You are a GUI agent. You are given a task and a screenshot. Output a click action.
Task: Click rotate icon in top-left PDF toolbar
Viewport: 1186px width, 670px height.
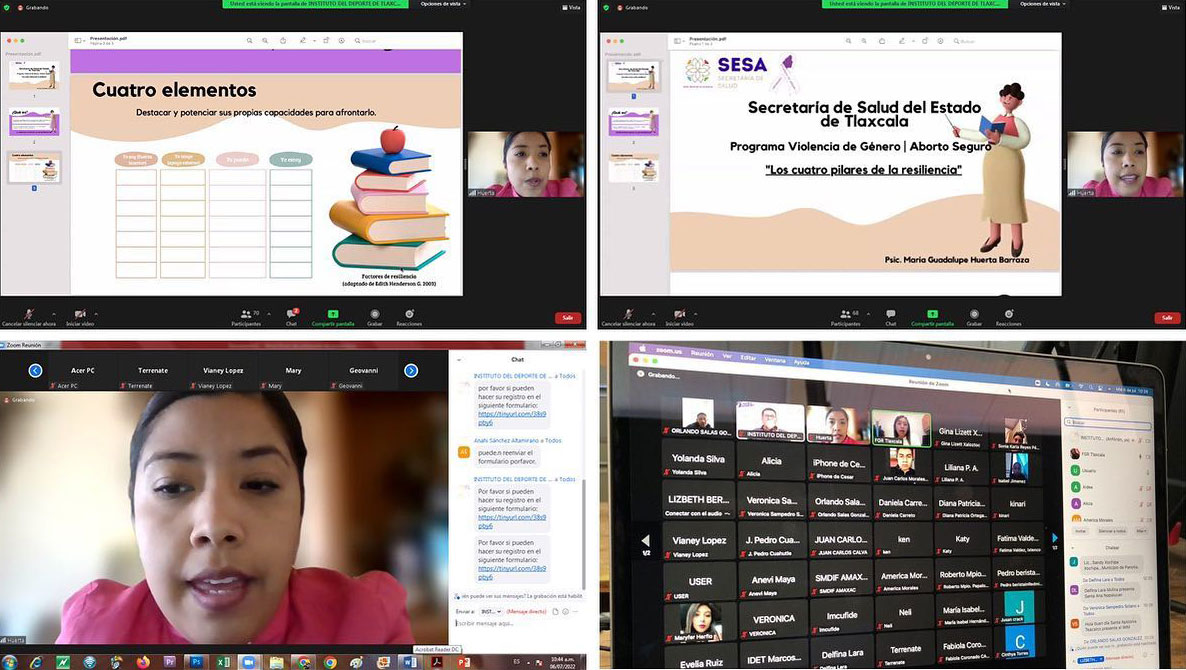[x=326, y=41]
